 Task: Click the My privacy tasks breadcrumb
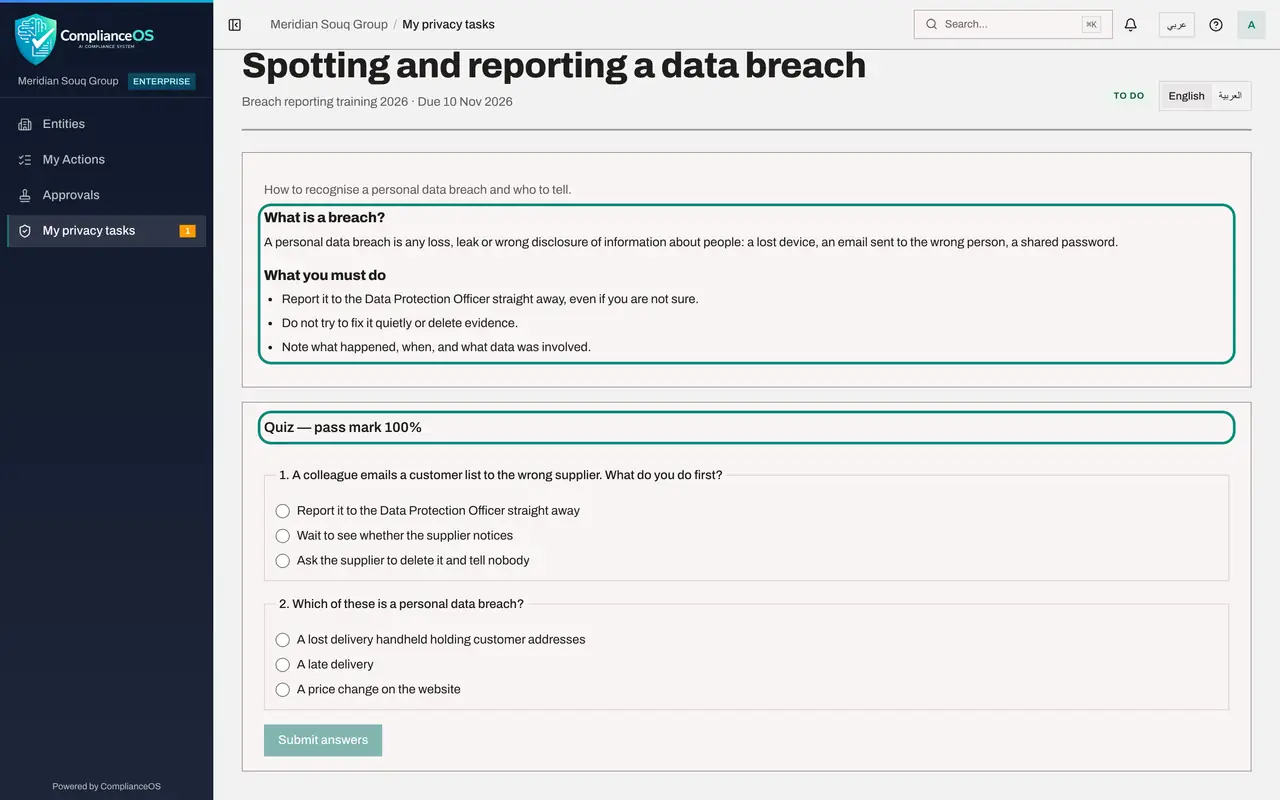tap(448, 24)
